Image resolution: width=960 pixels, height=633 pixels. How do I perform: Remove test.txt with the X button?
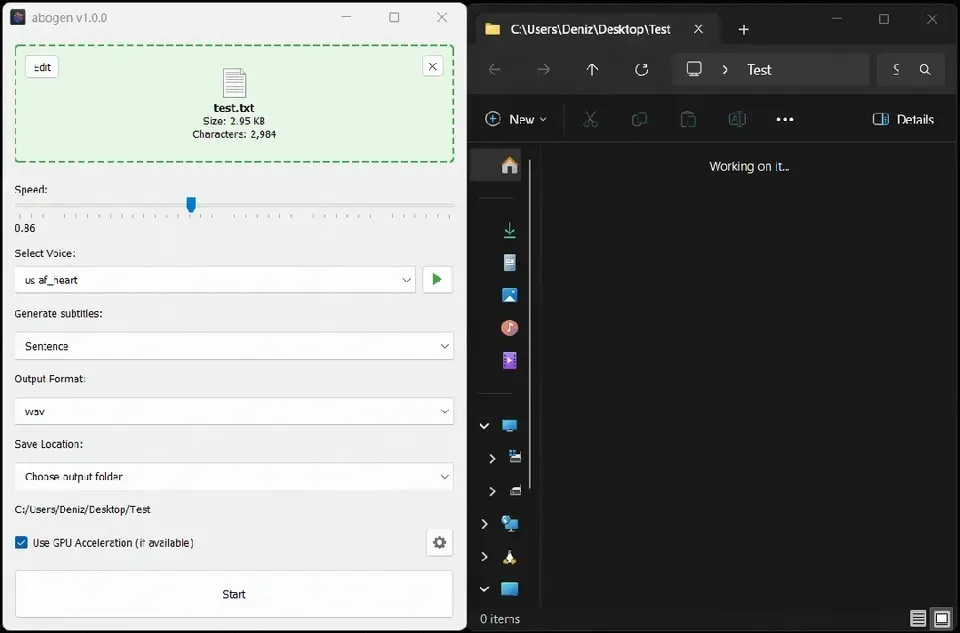[433, 66]
